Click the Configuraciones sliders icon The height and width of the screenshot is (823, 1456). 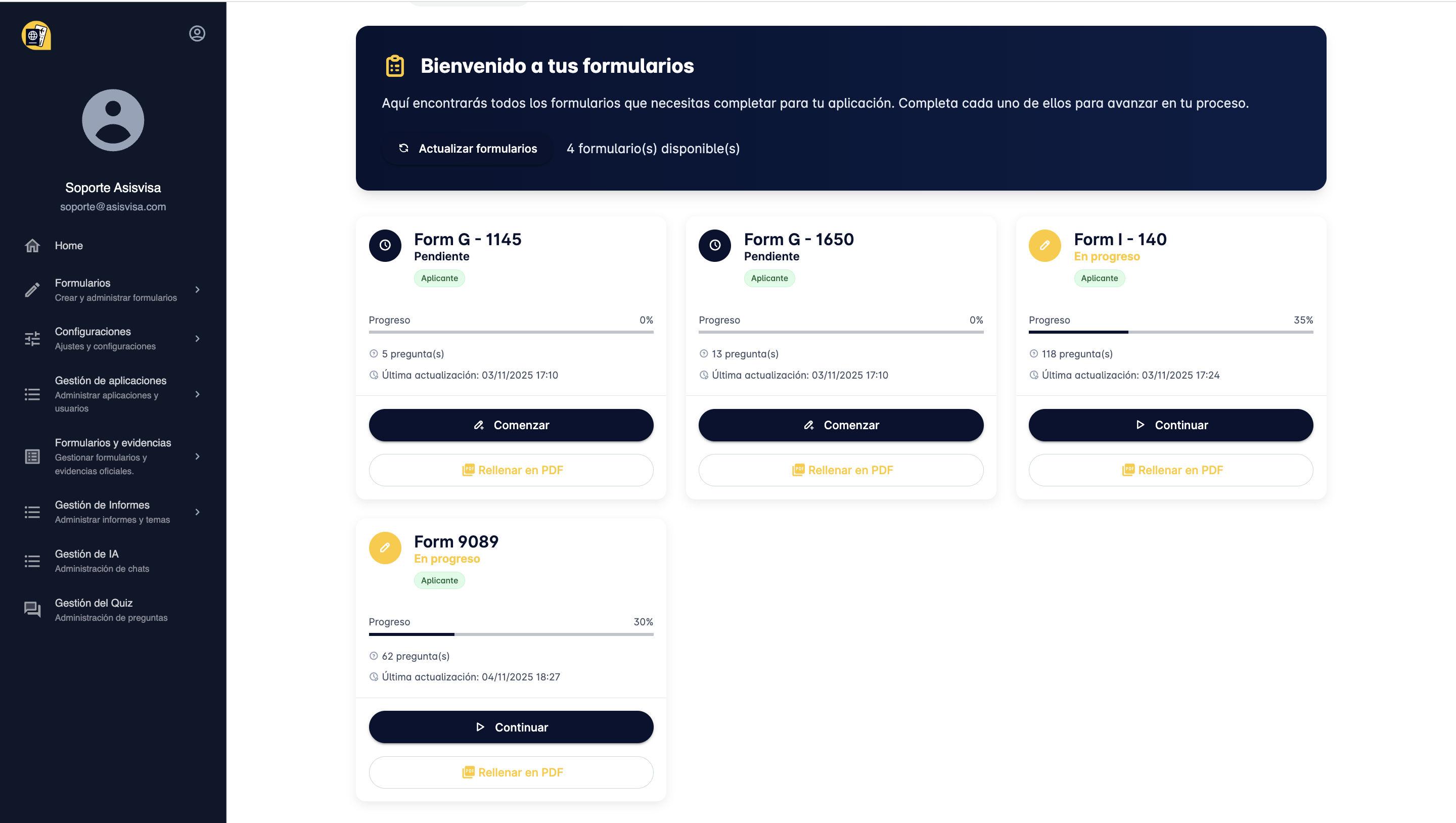pos(32,339)
